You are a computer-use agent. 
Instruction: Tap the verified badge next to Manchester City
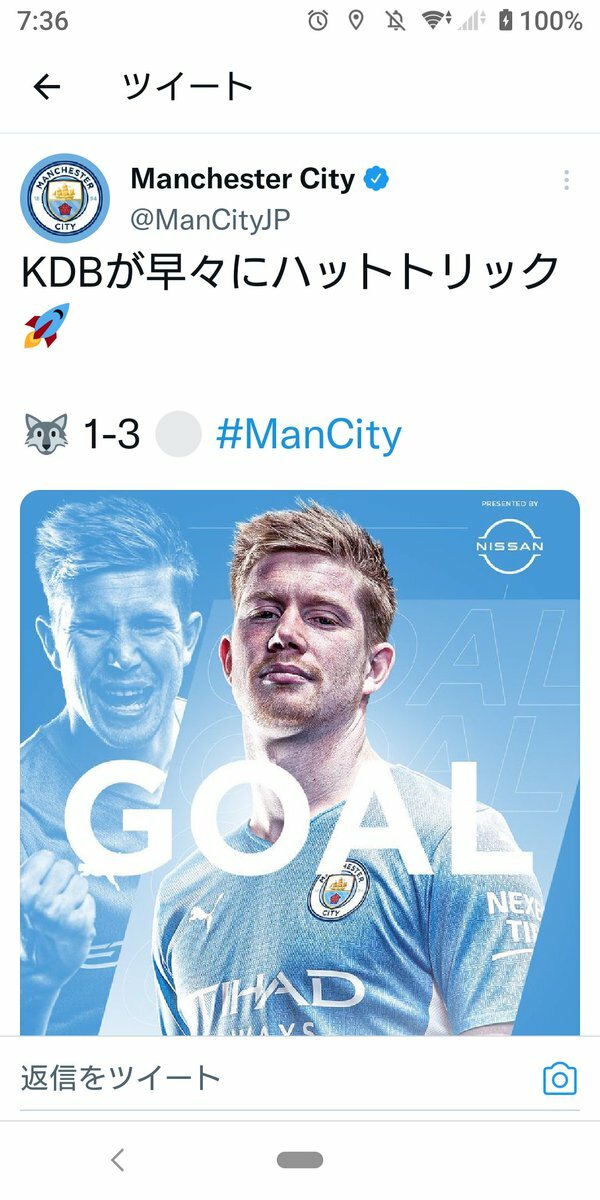[x=376, y=180]
